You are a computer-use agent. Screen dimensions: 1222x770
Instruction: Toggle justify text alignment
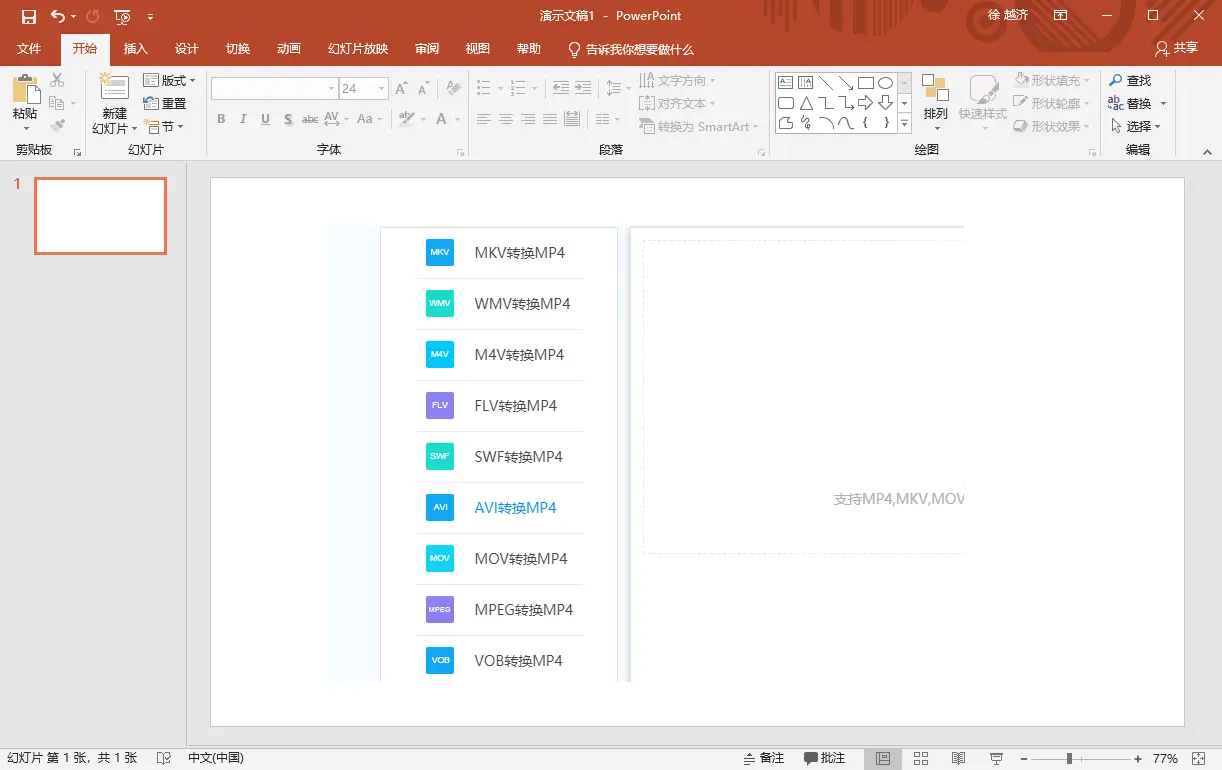pos(550,119)
